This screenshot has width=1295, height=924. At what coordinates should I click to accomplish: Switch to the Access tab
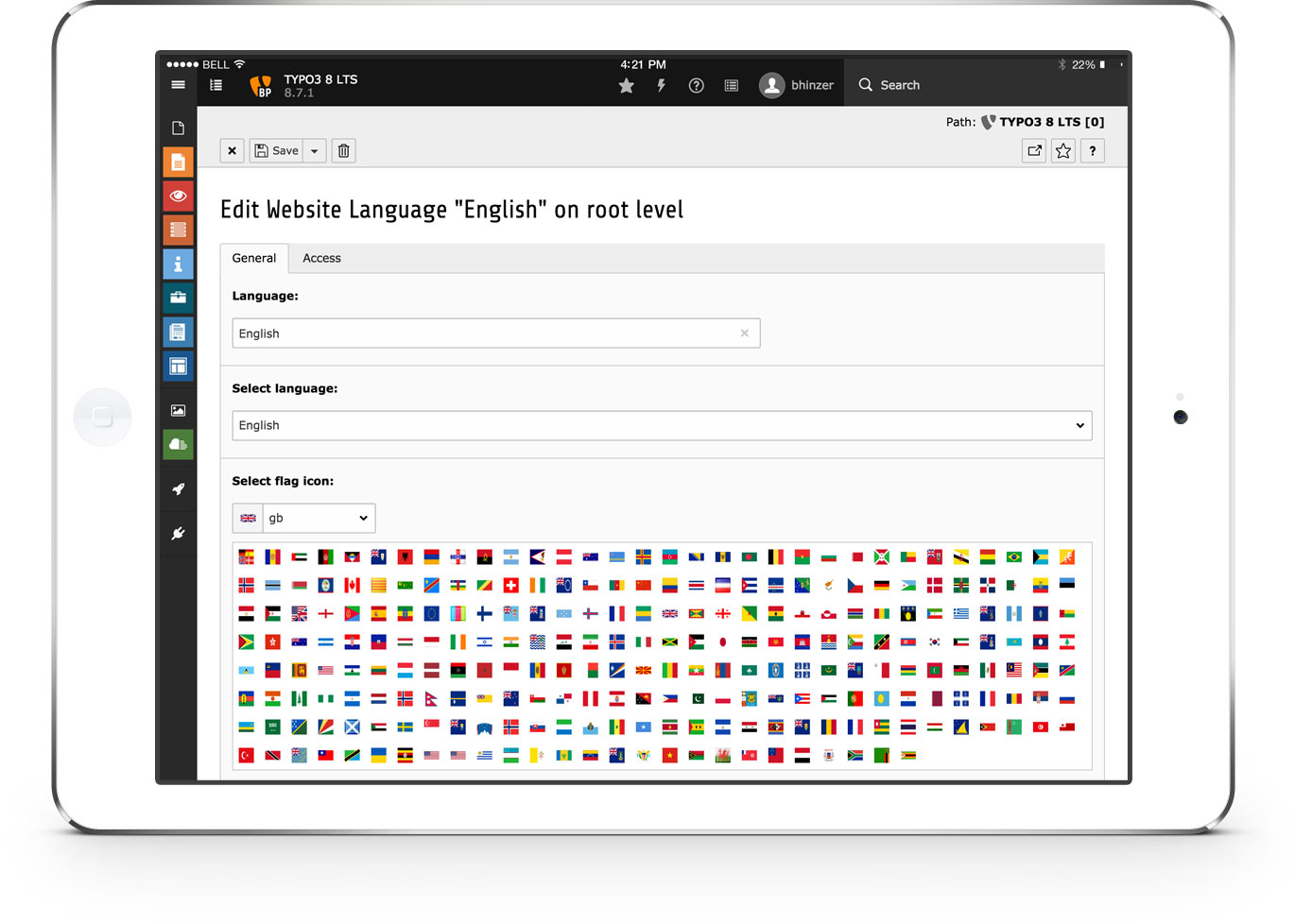(321, 258)
